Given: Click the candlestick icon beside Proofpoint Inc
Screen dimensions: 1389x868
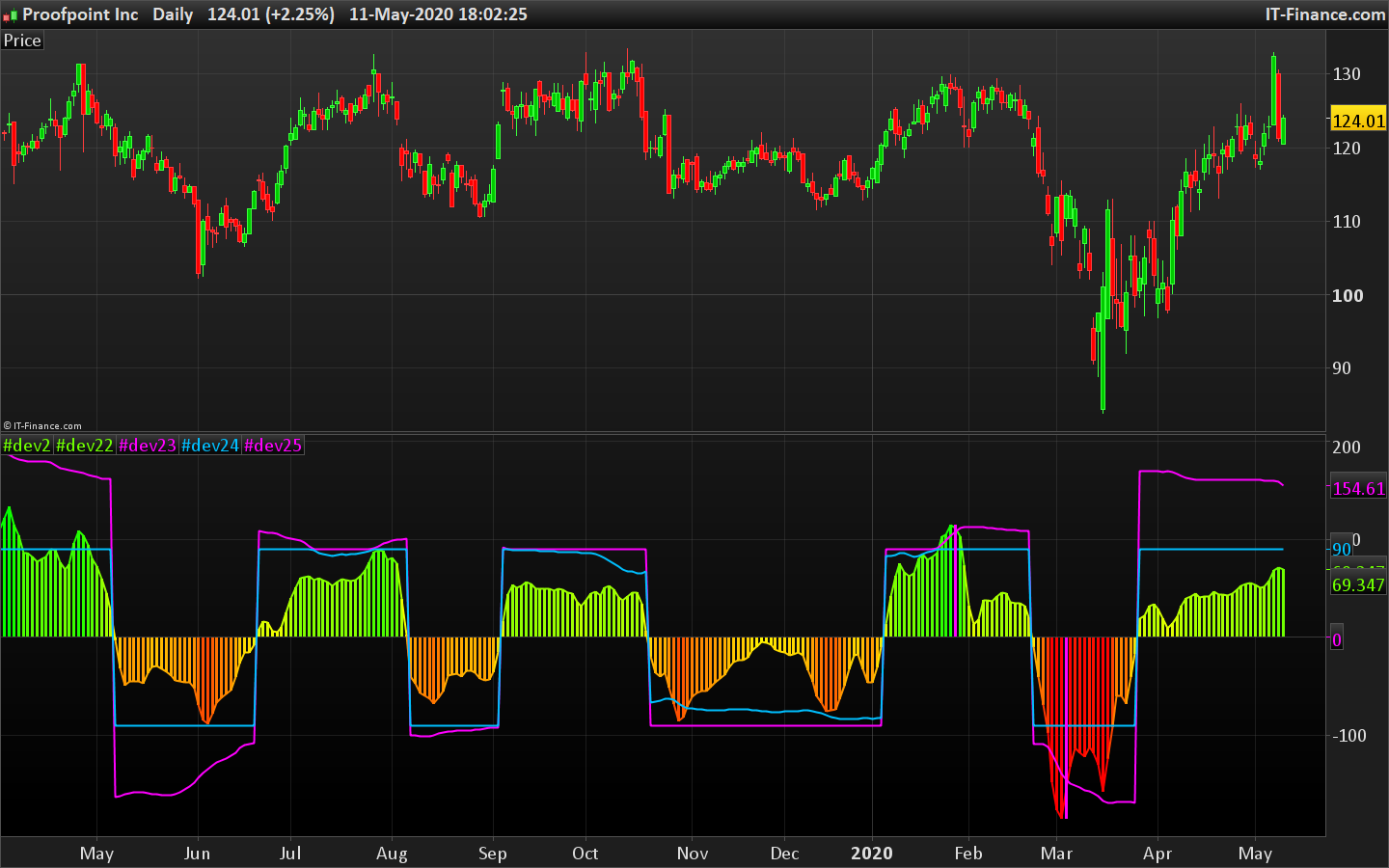Looking at the screenshot, I should 11,15.
